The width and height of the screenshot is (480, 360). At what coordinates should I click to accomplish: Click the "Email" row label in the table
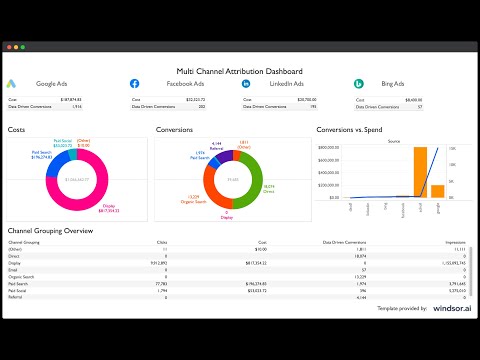13,270
